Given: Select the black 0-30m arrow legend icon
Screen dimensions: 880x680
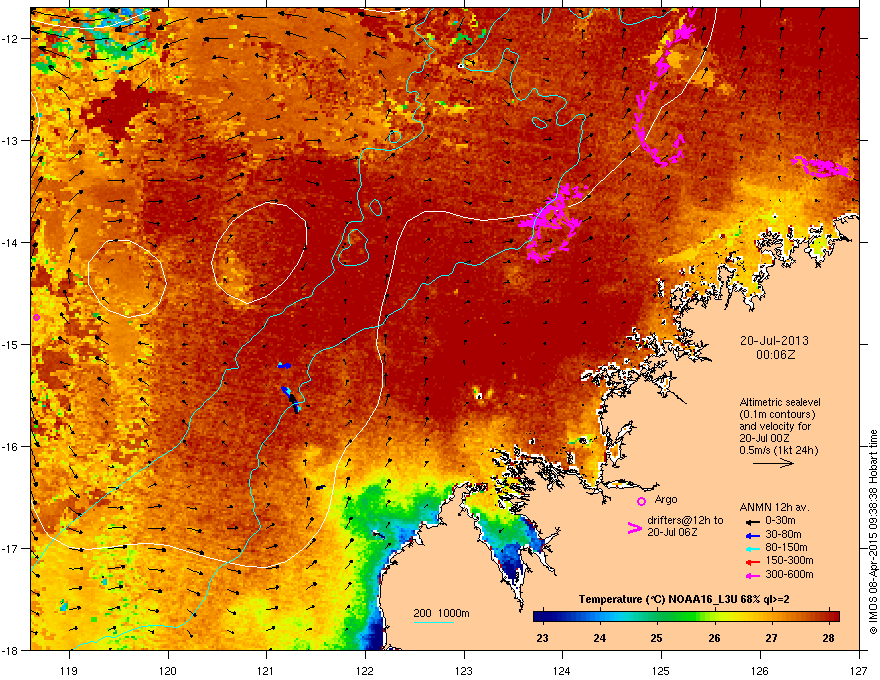Looking at the screenshot, I should (753, 521).
